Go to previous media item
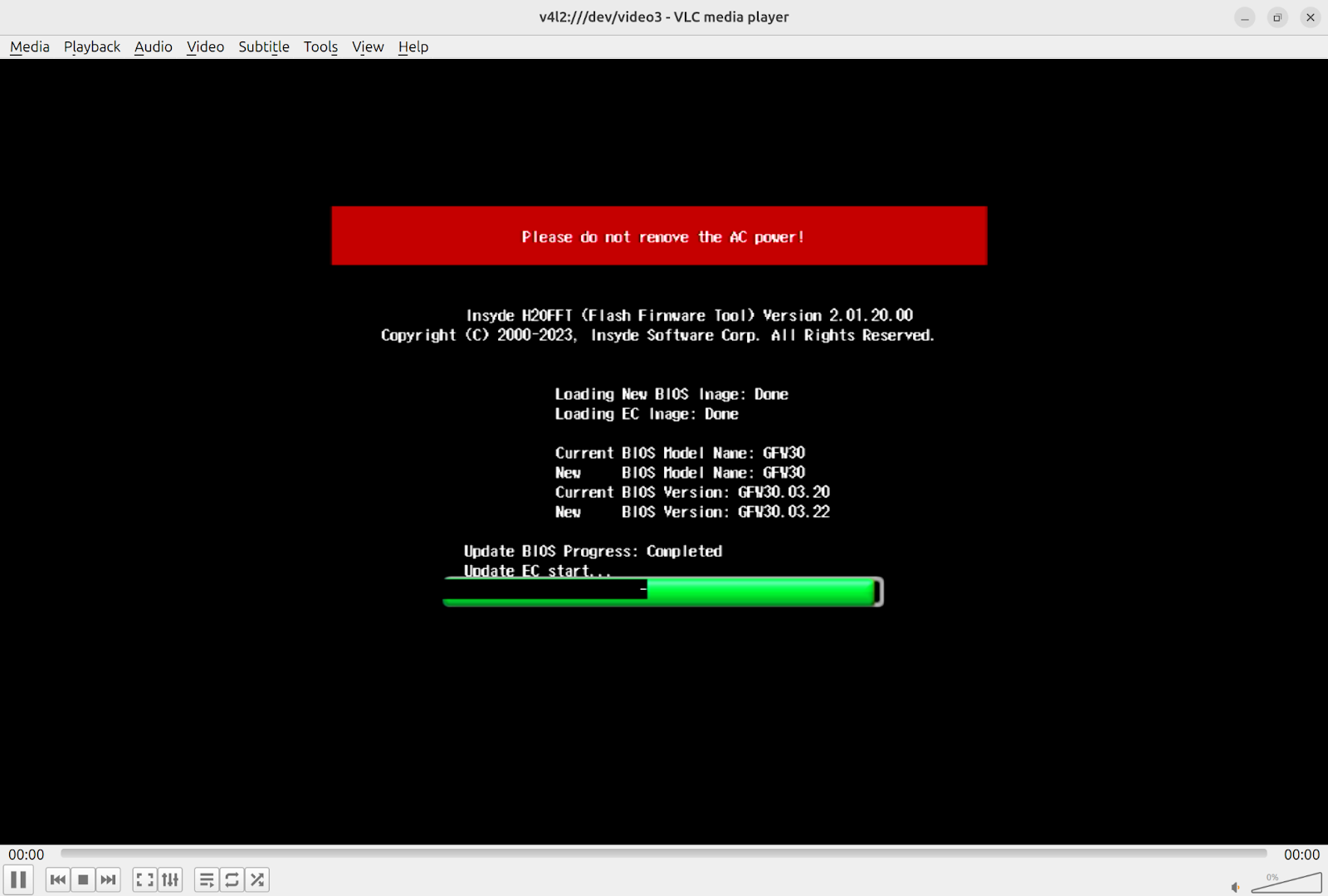This screenshot has width=1328, height=896. (58, 879)
